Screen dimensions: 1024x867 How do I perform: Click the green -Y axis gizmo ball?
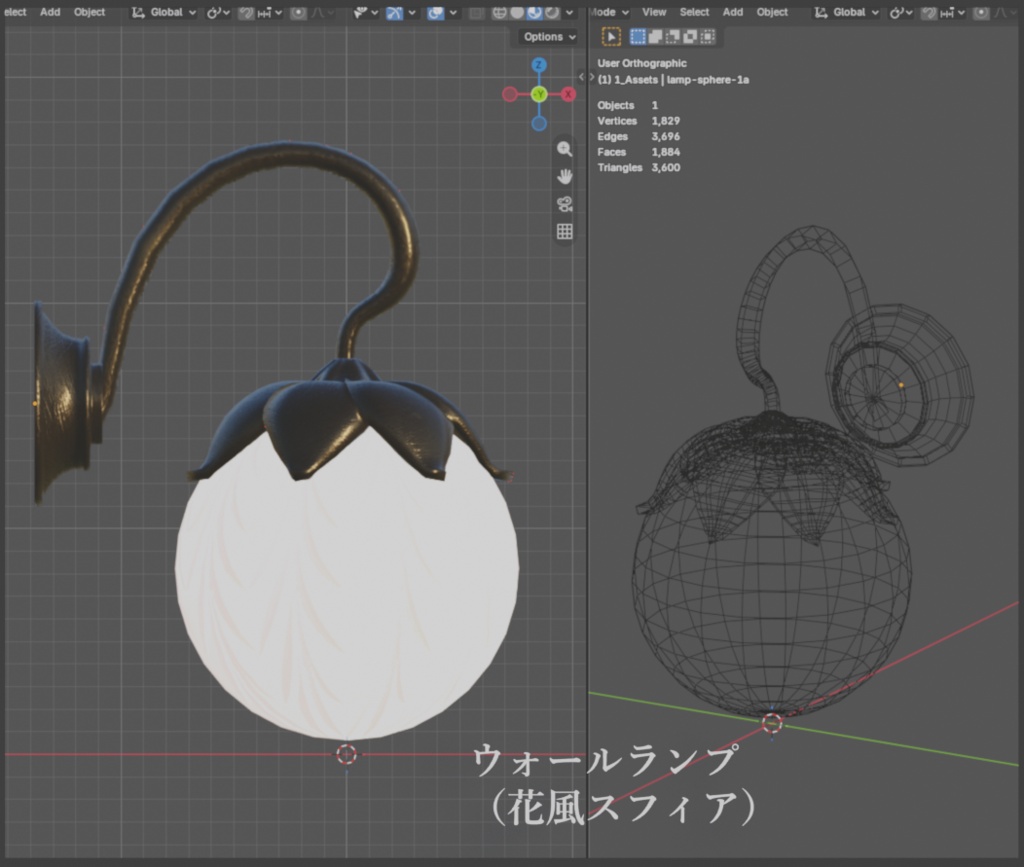click(x=539, y=95)
